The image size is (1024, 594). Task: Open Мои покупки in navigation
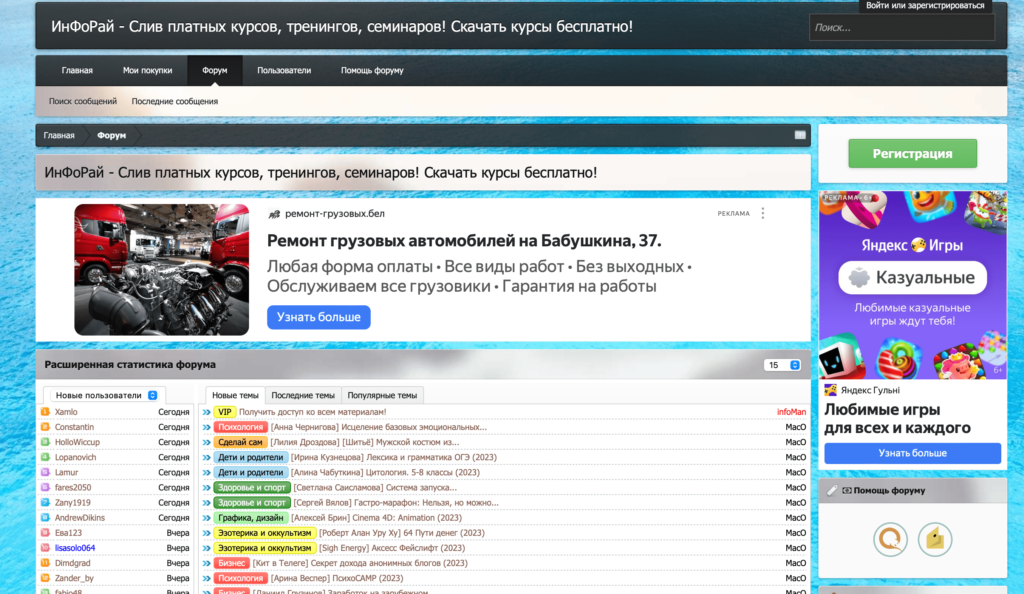[148, 70]
